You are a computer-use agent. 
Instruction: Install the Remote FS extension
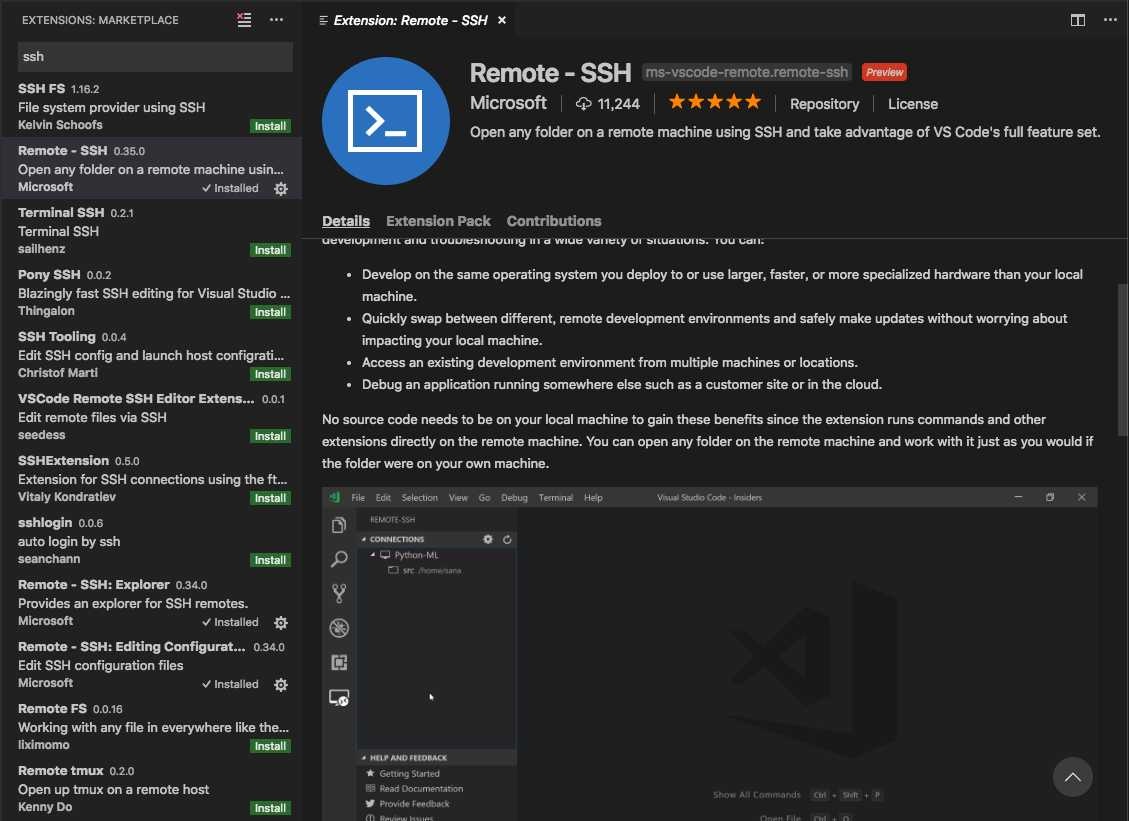click(x=271, y=746)
